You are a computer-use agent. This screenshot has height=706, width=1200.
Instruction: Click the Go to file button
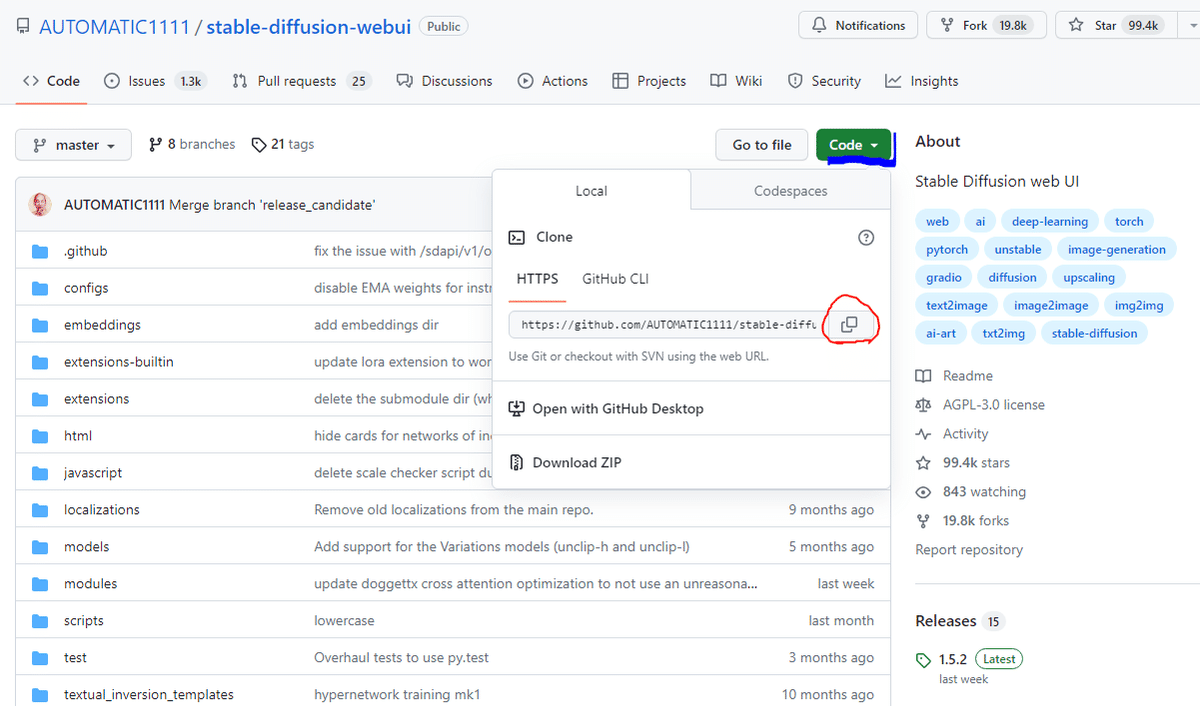pyautogui.click(x=762, y=145)
